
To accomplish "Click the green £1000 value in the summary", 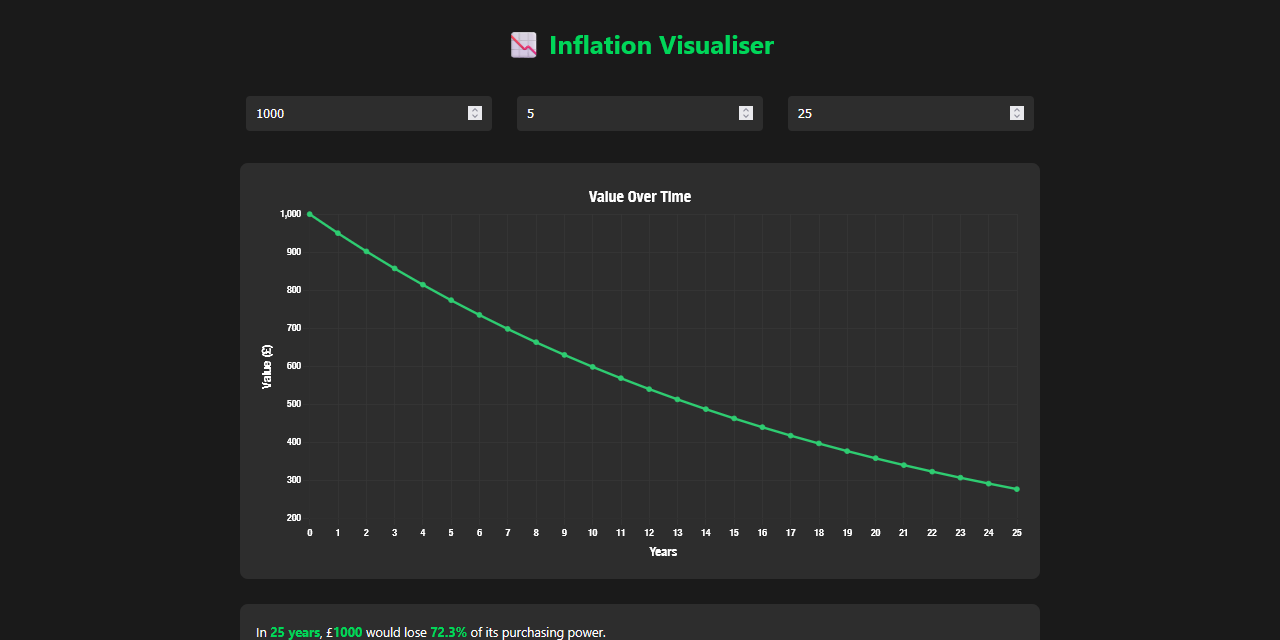I will point(345,632).
